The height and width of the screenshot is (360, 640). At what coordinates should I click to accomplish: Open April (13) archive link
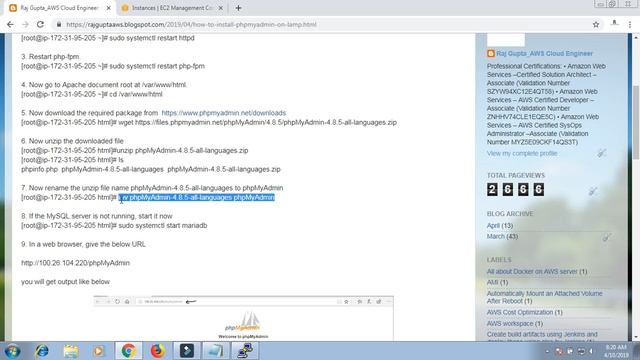click(500, 226)
